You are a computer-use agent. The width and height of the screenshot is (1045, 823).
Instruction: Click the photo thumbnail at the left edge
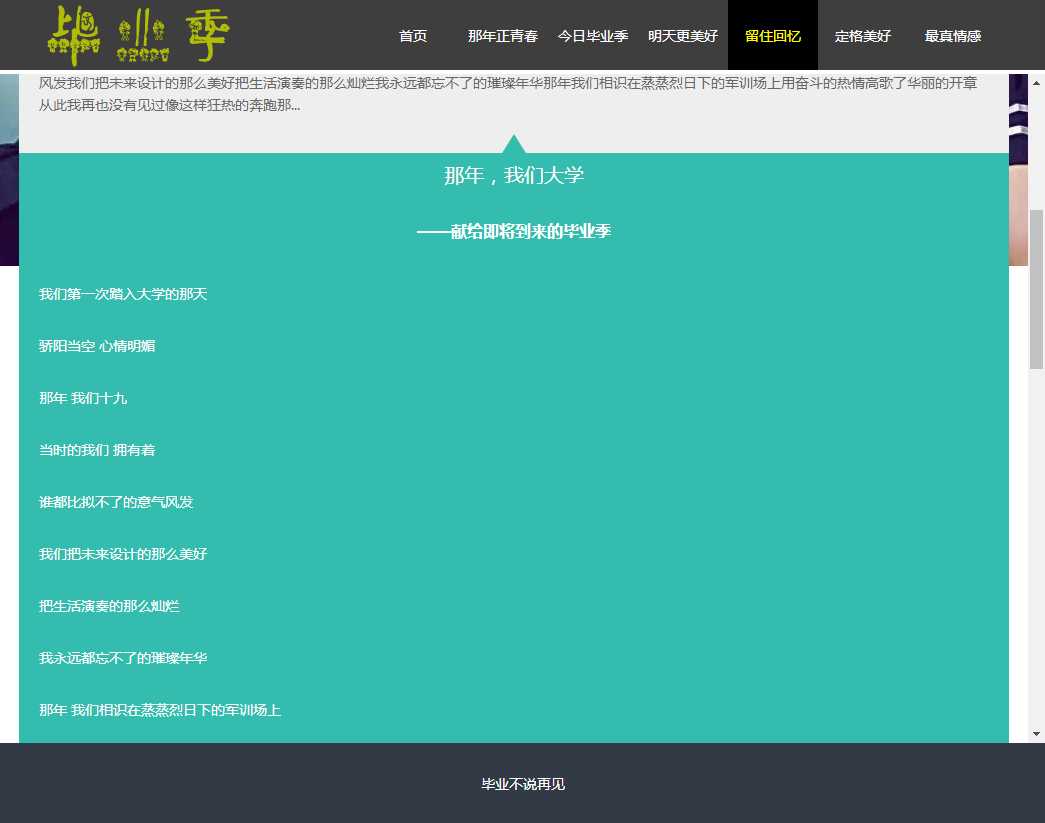pyautogui.click(x=9, y=170)
